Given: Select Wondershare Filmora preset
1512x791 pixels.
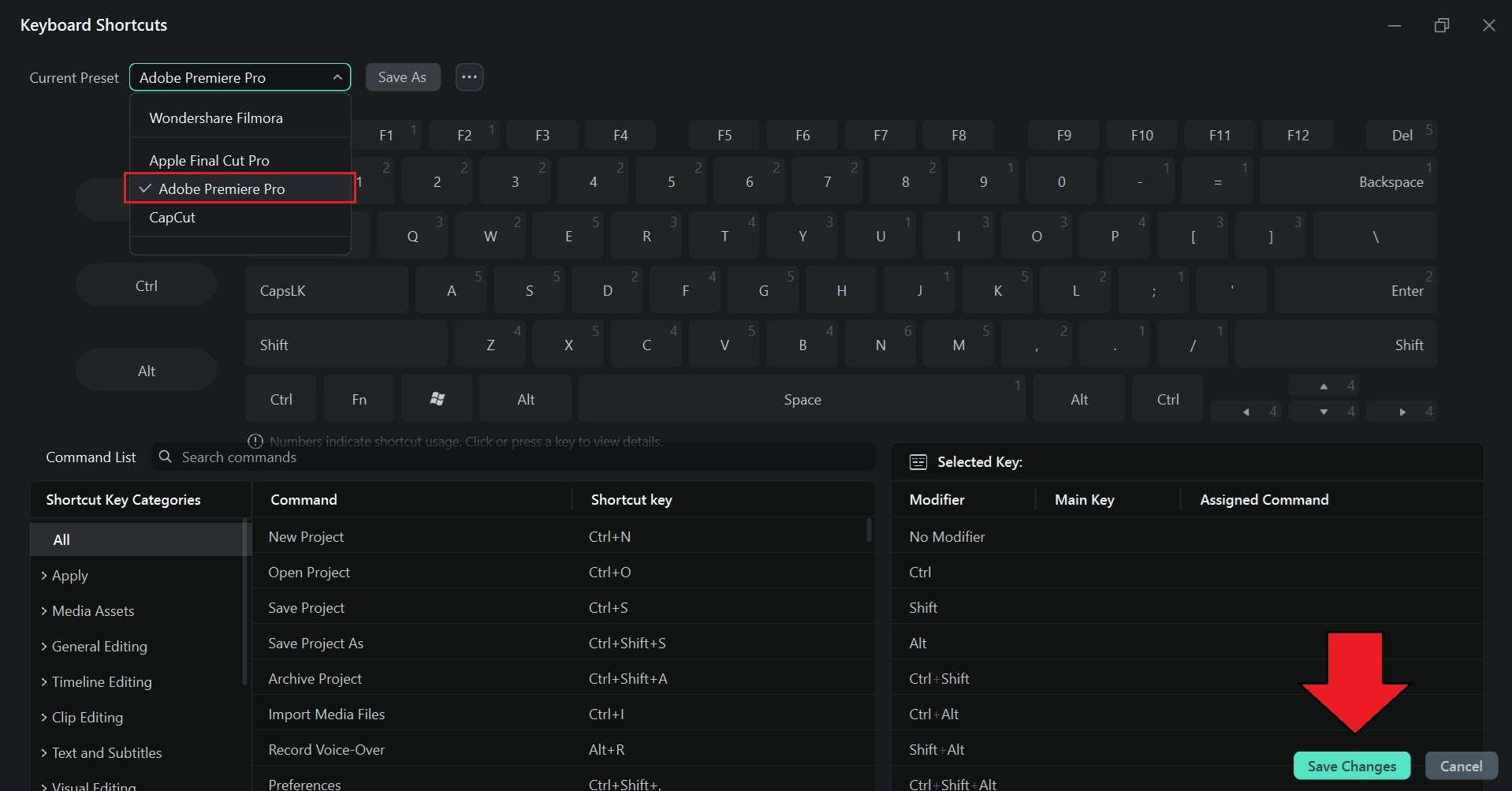Looking at the screenshot, I should (240, 118).
